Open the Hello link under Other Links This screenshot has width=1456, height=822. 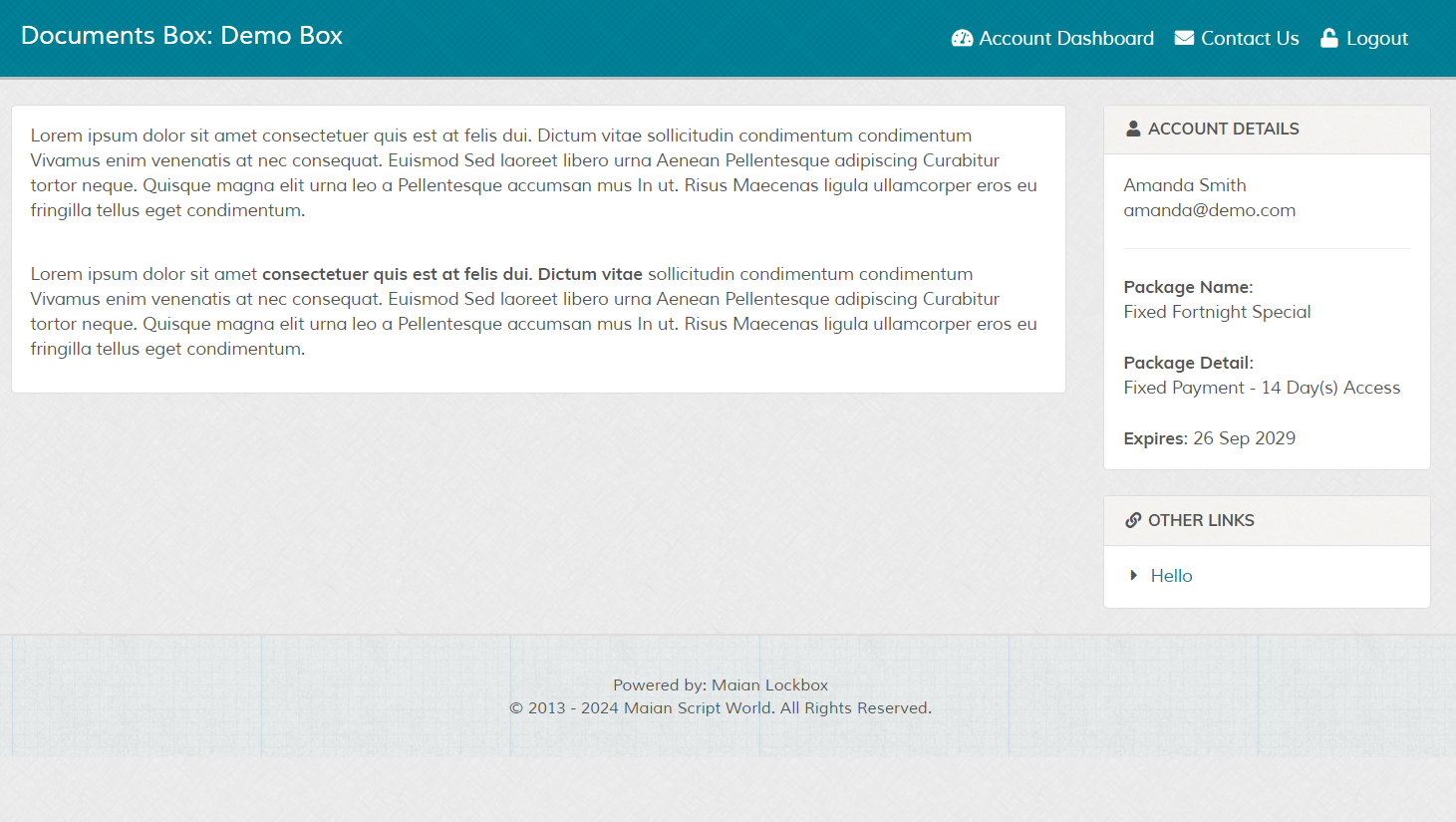click(1171, 576)
